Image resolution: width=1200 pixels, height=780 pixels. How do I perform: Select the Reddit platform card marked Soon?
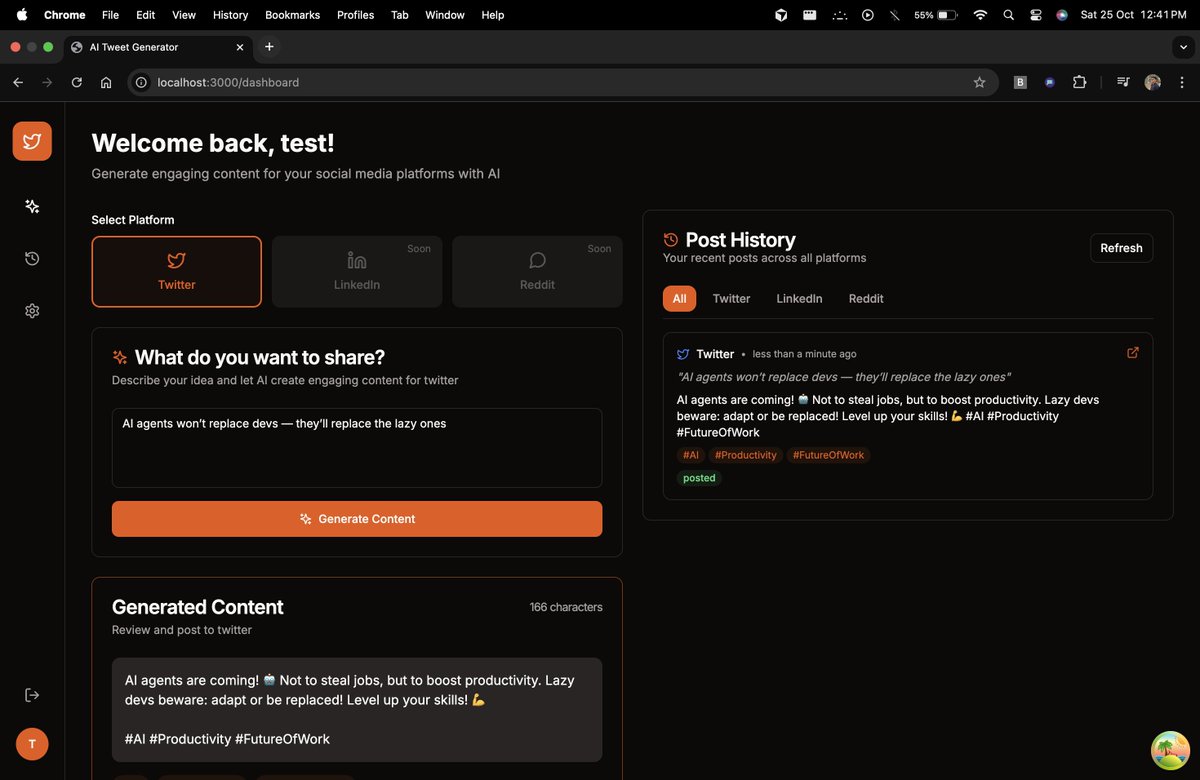point(537,271)
